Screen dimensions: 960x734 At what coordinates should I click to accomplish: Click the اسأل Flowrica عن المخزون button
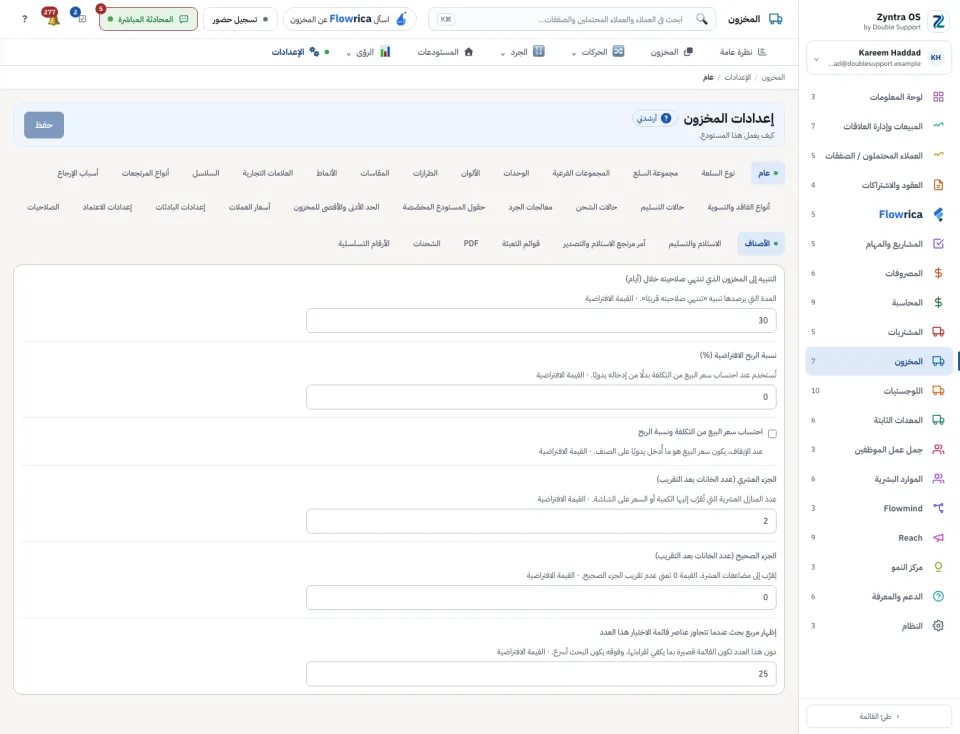click(x=349, y=19)
